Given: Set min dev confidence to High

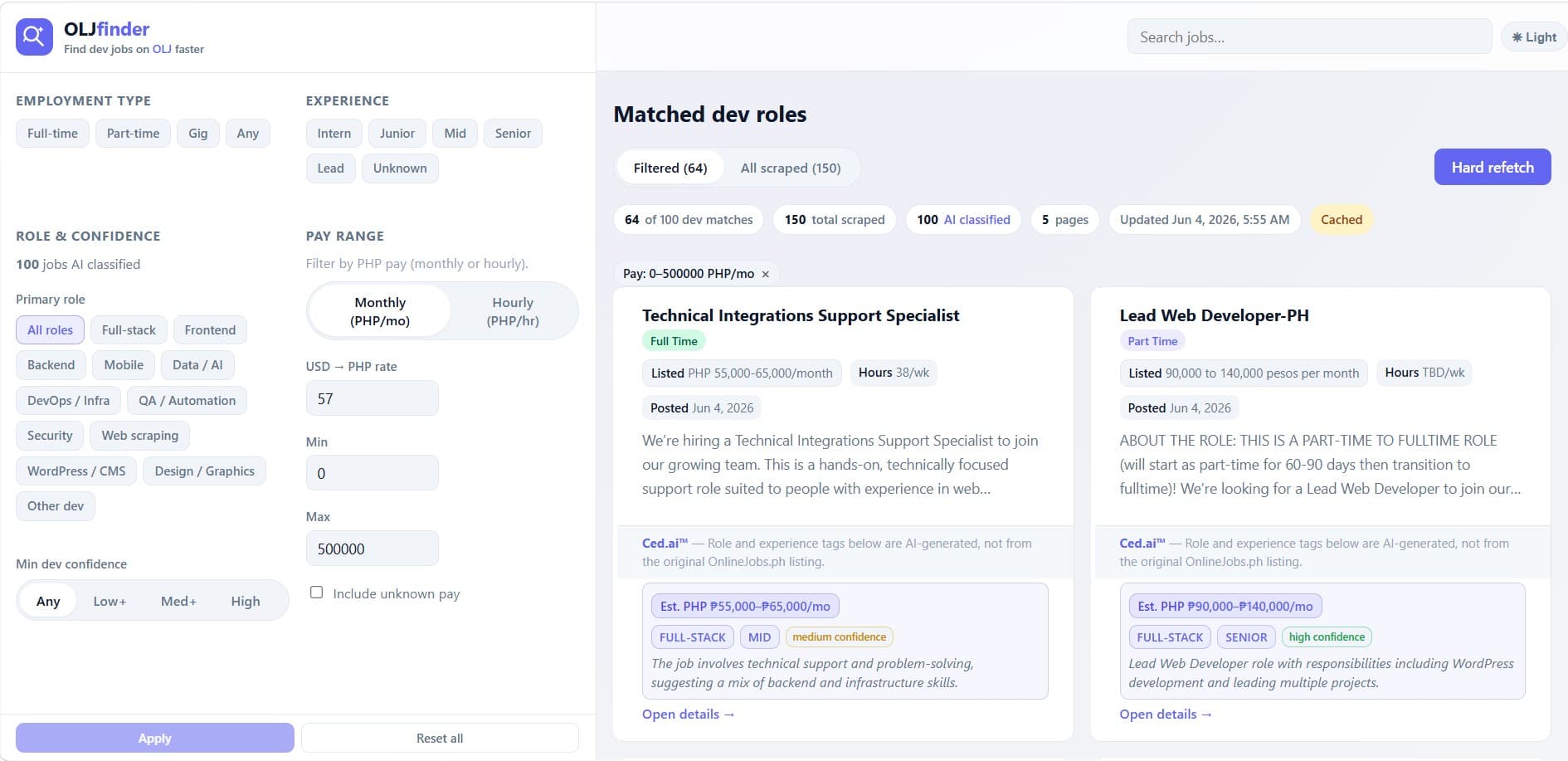Looking at the screenshot, I should pos(246,601).
